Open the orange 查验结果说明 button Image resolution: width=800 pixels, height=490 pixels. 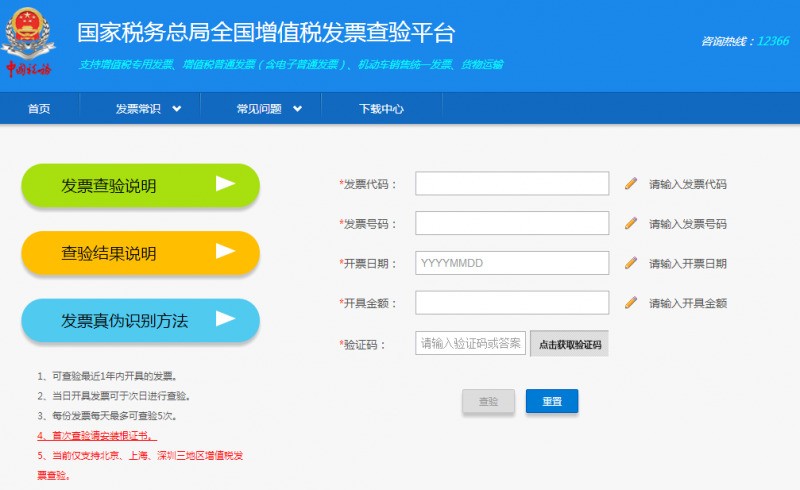140,253
